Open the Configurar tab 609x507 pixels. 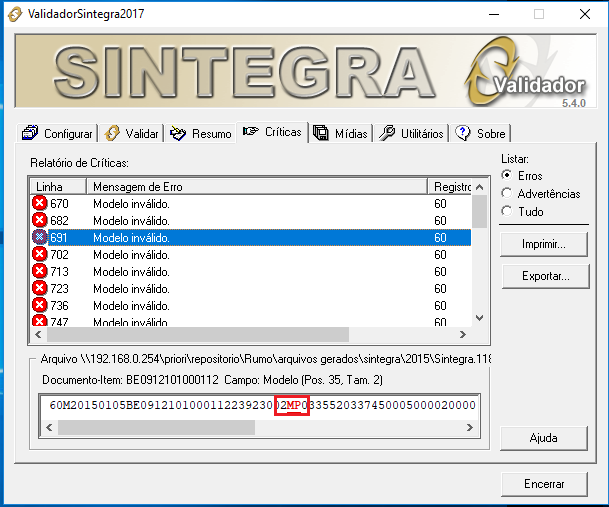click(x=57, y=134)
